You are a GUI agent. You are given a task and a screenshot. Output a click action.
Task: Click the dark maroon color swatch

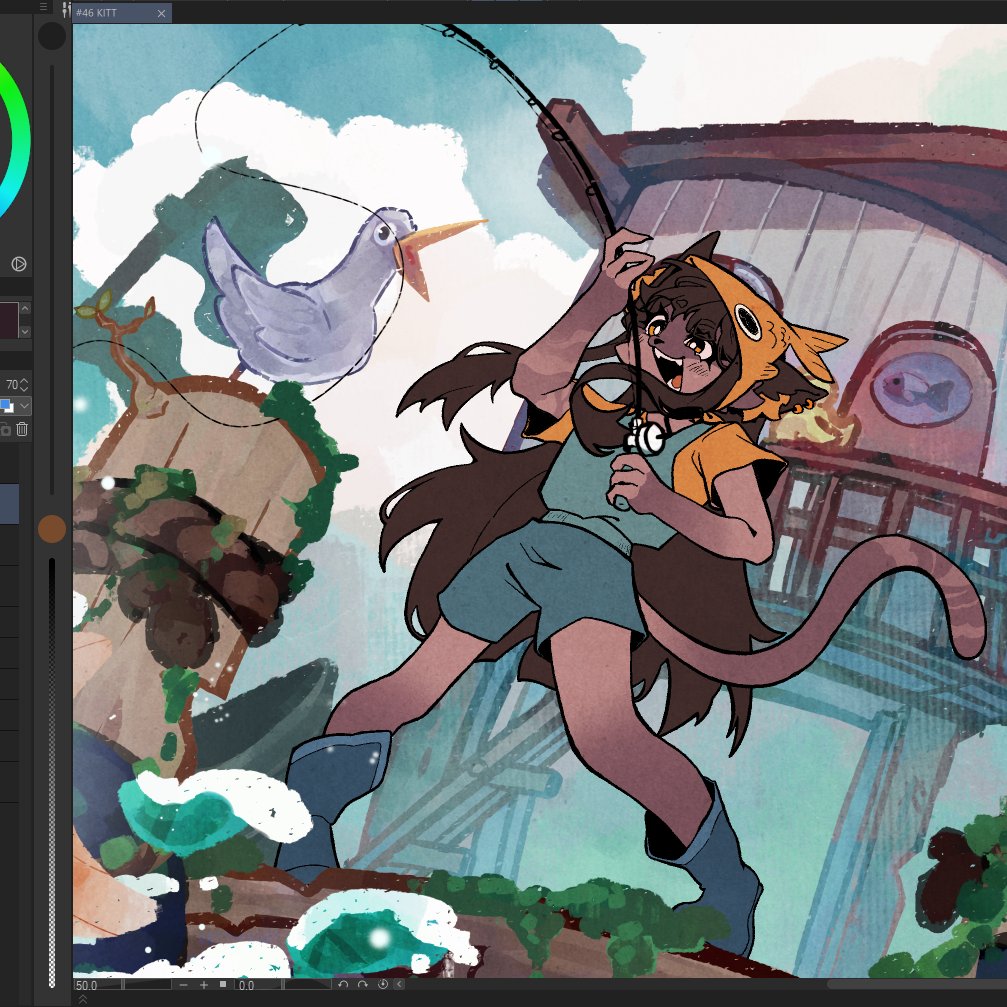(x=8, y=320)
